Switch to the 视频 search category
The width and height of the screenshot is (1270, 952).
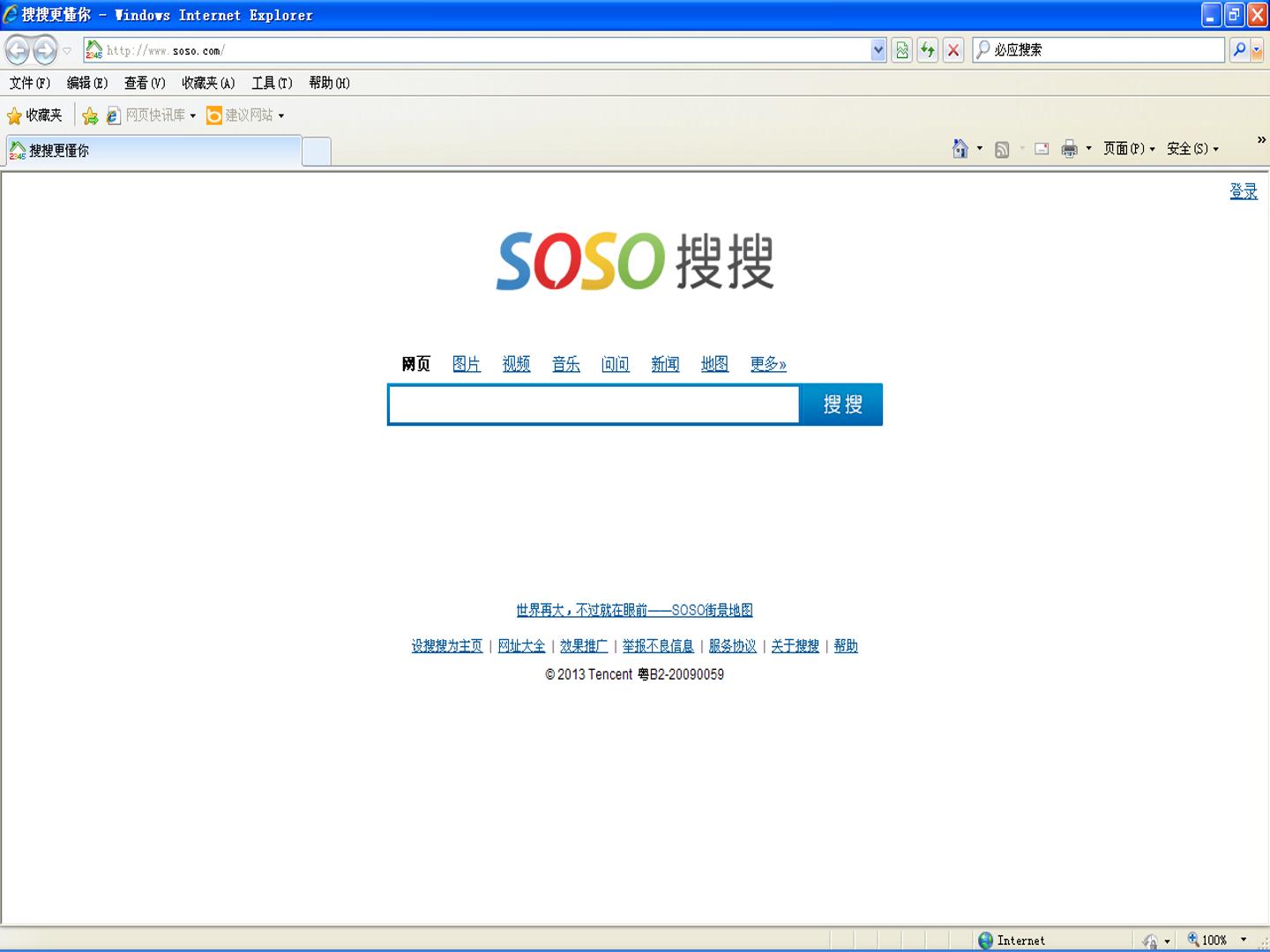pos(517,364)
